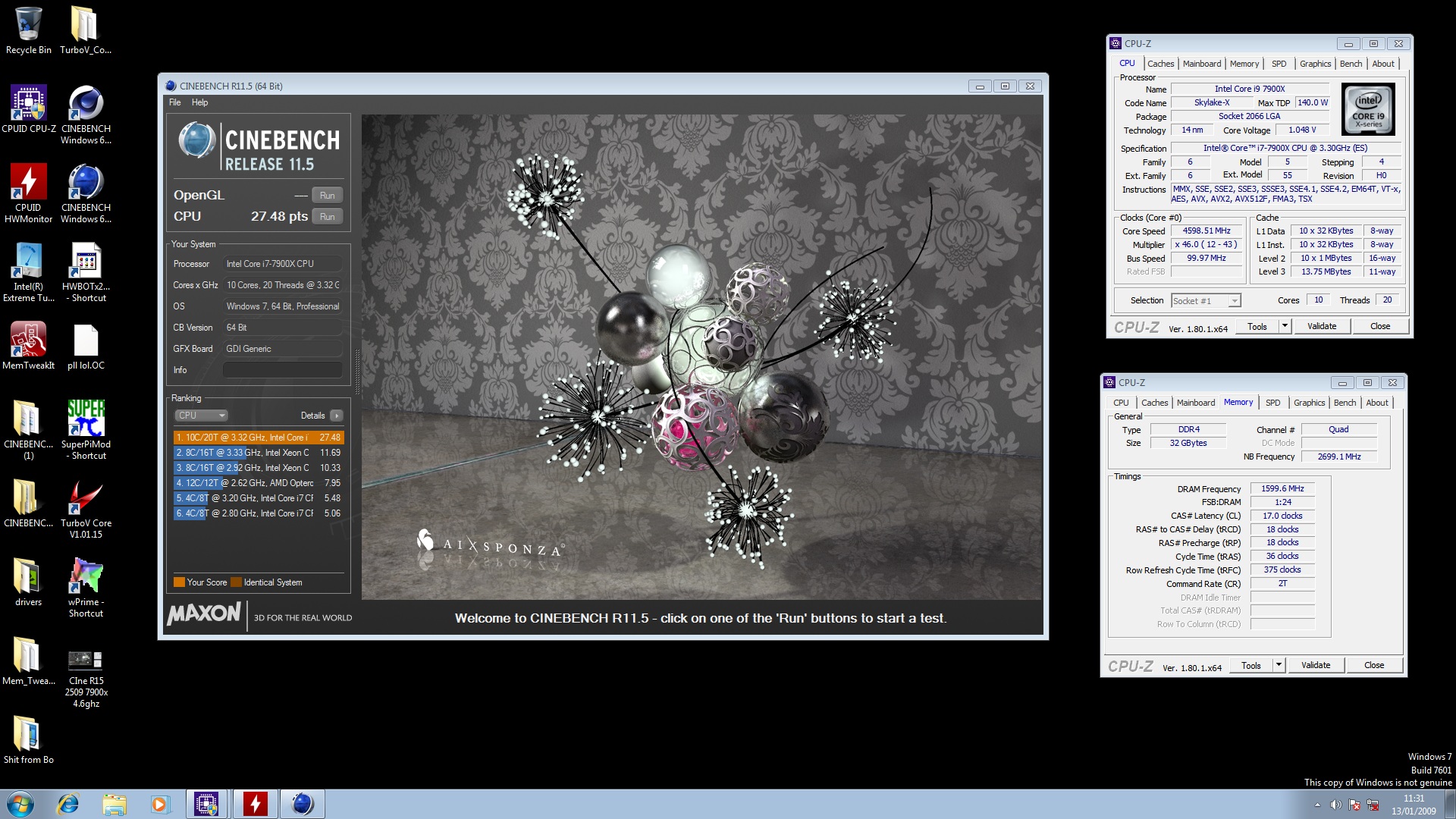The width and height of the screenshot is (1456, 819).
Task: Launch wPrime Shortcut desktop icon
Action: 86,588
